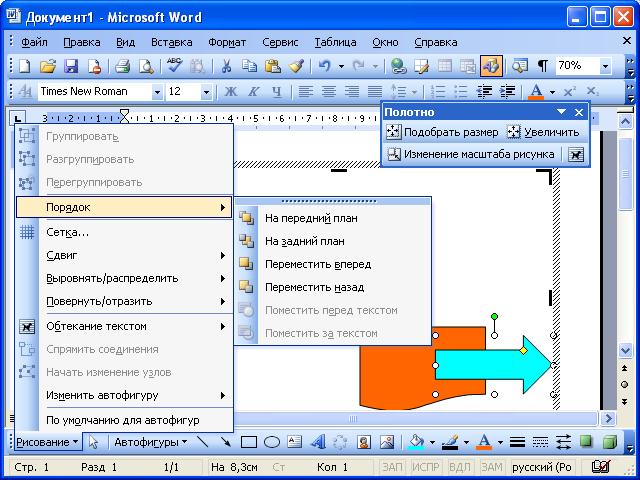The width and height of the screenshot is (640, 480).
Task: Insert clip art icon
Action: tap(364, 442)
